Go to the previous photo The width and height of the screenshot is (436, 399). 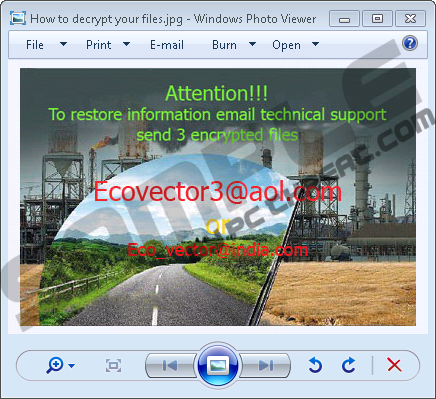[170, 366]
